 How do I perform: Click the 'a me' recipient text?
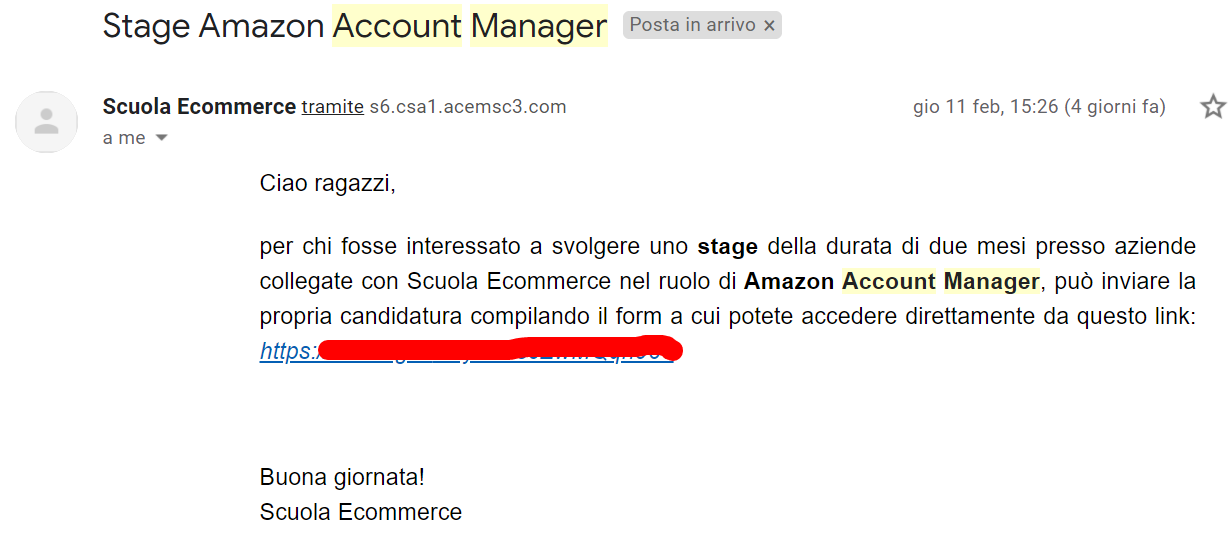[x=124, y=138]
